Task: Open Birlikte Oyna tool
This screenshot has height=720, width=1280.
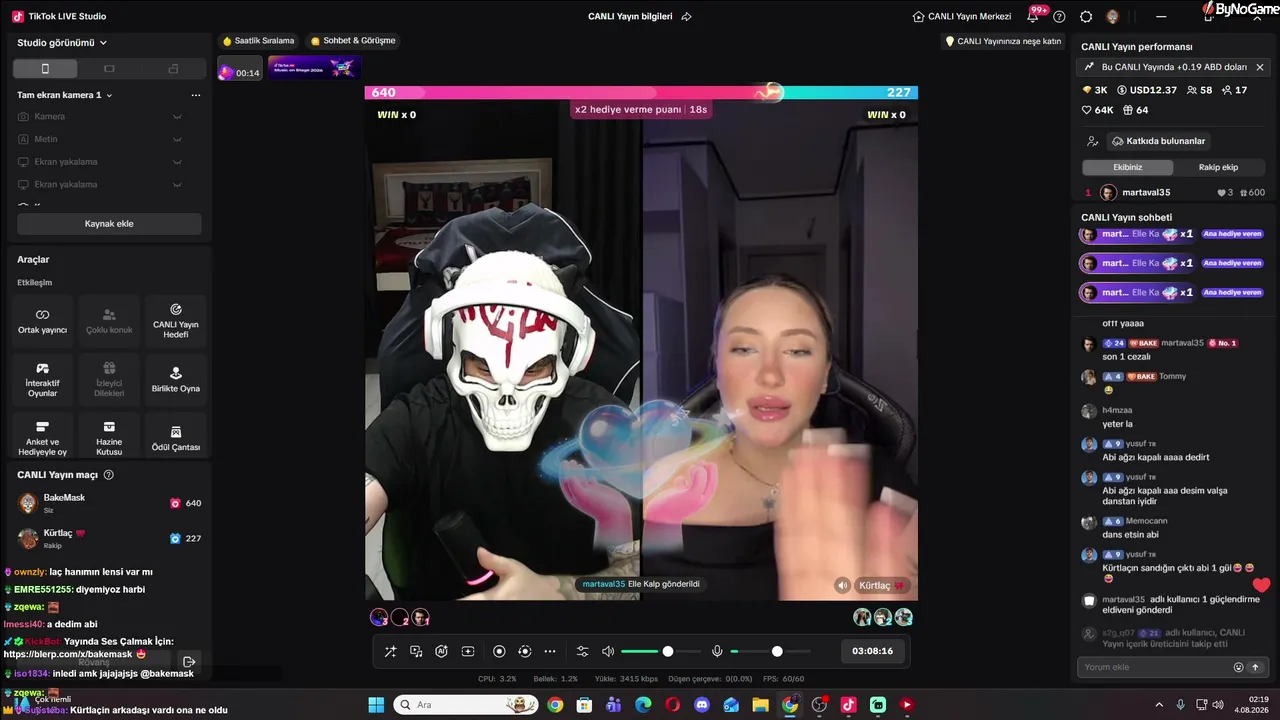Action: click(x=176, y=380)
